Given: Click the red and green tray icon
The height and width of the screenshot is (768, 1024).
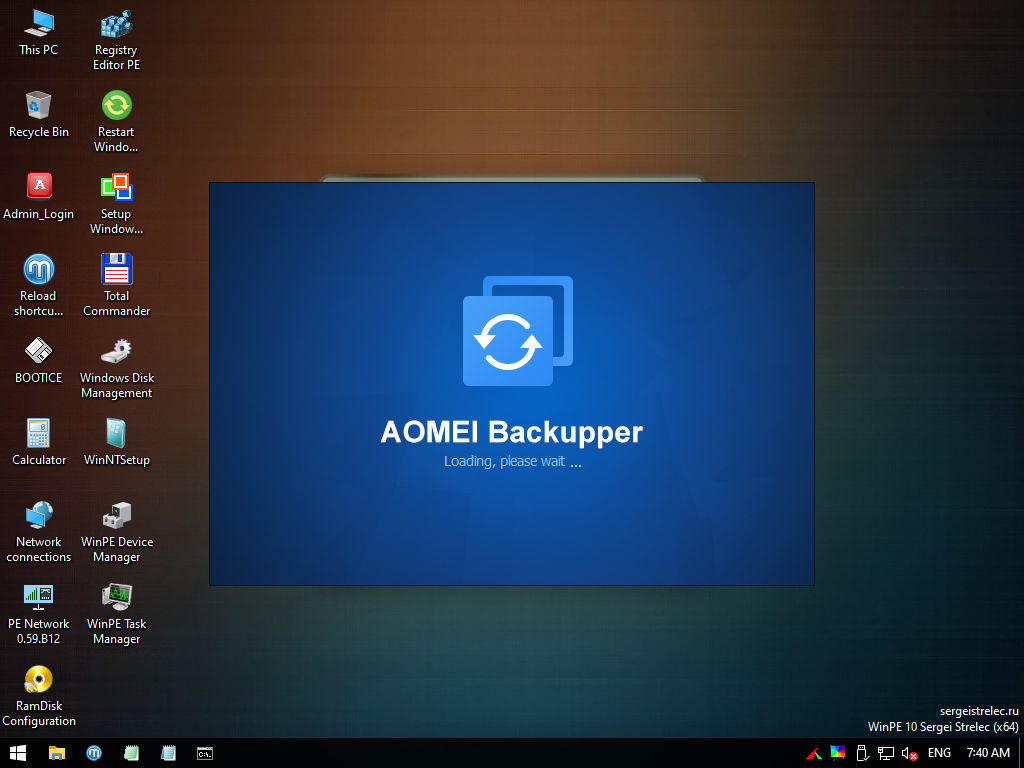Looking at the screenshot, I should pyautogui.click(x=814, y=753).
